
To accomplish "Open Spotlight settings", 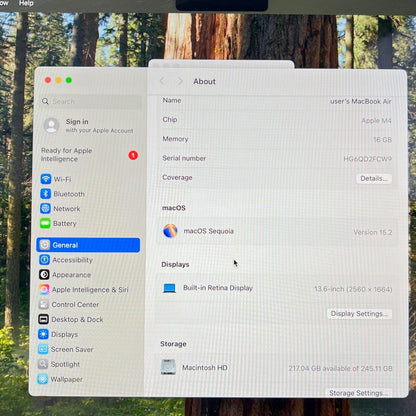I will point(88,364).
